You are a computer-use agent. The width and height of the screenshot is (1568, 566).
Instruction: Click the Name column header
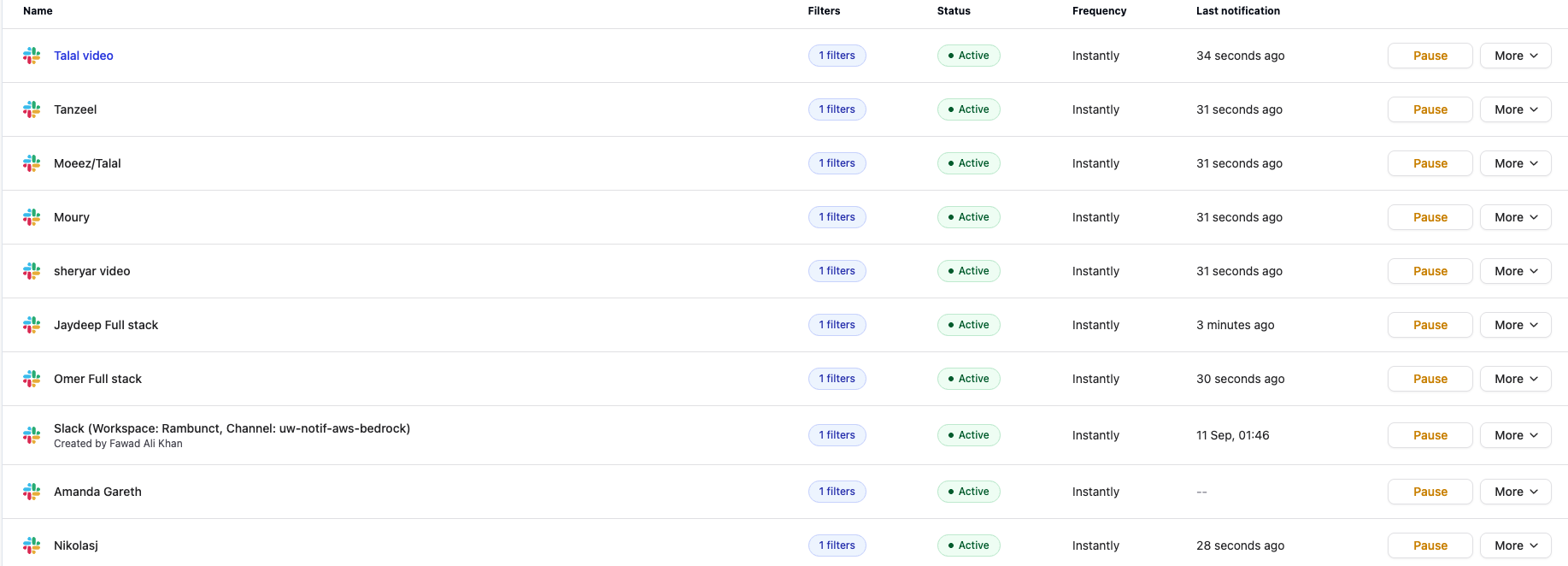pyautogui.click(x=38, y=11)
